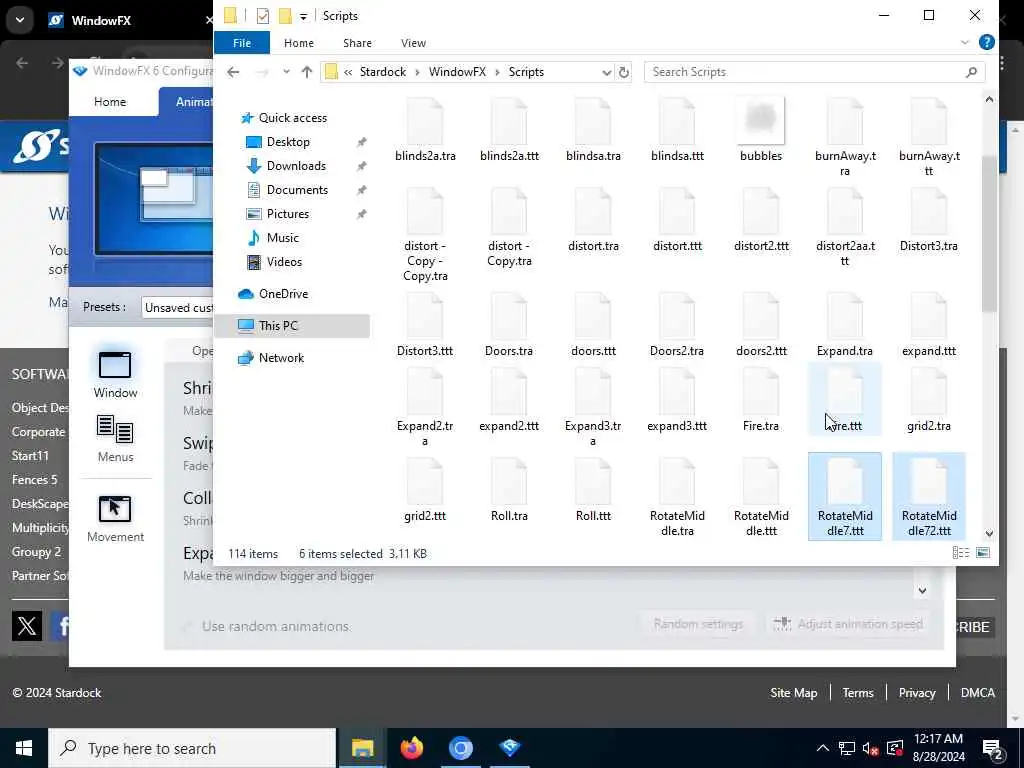The width and height of the screenshot is (1024, 768).
Task: Select the RotateMiddle72.ttt file
Action: [x=929, y=497]
